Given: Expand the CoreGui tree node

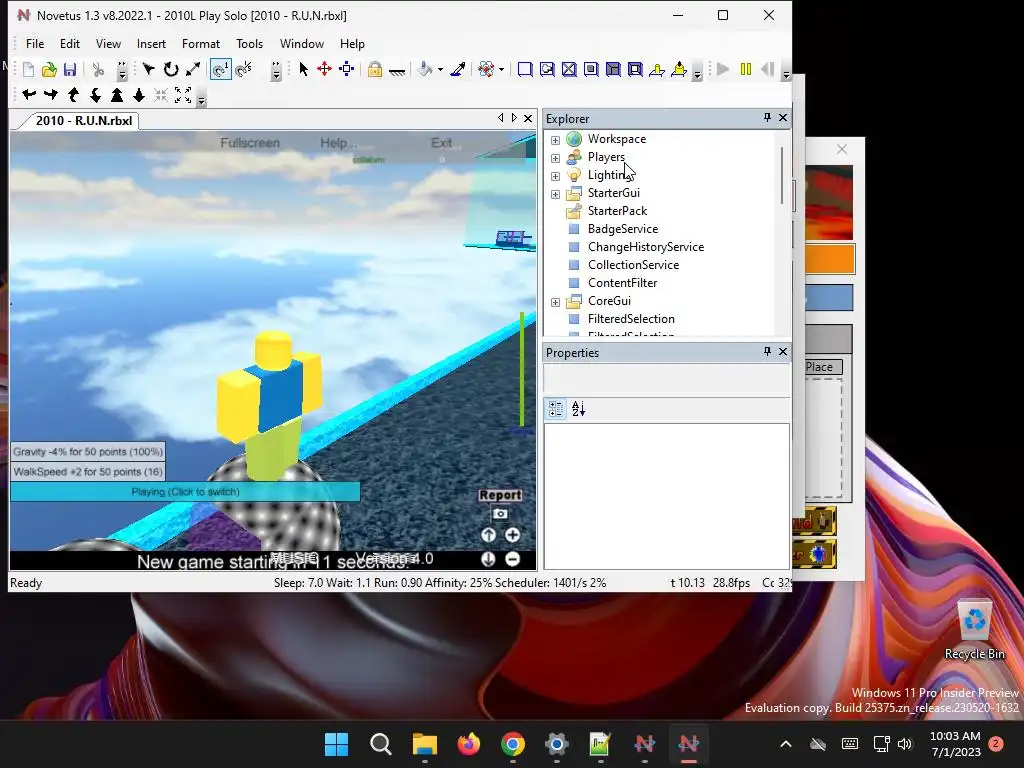Looking at the screenshot, I should point(555,302).
